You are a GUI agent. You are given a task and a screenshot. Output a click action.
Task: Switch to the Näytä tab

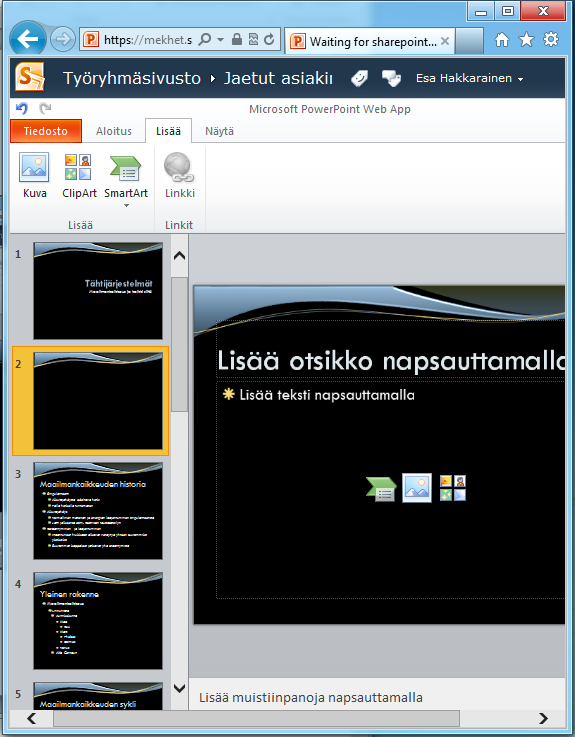(x=219, y=131)
